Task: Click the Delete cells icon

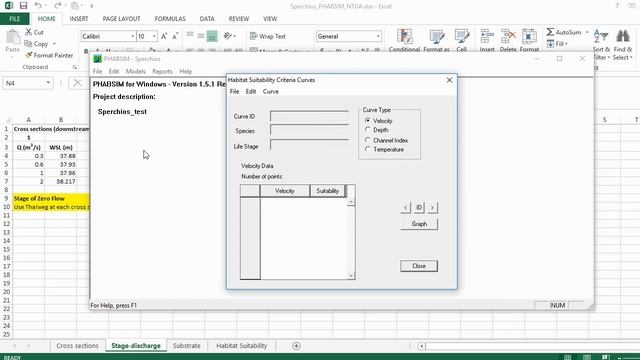Action: 508,36
